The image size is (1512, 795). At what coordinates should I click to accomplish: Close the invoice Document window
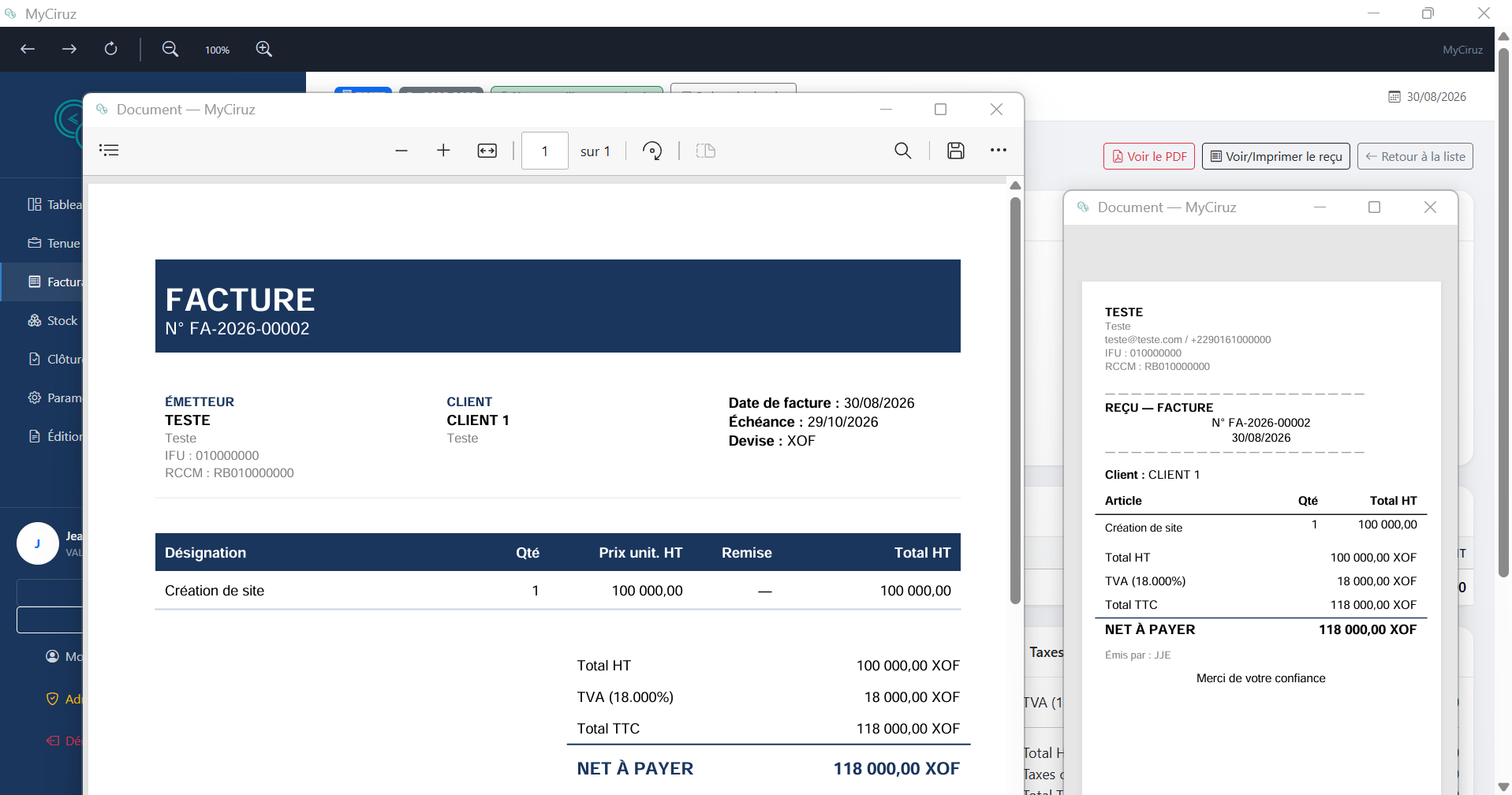pyautogui.click(x=996, y=110)
